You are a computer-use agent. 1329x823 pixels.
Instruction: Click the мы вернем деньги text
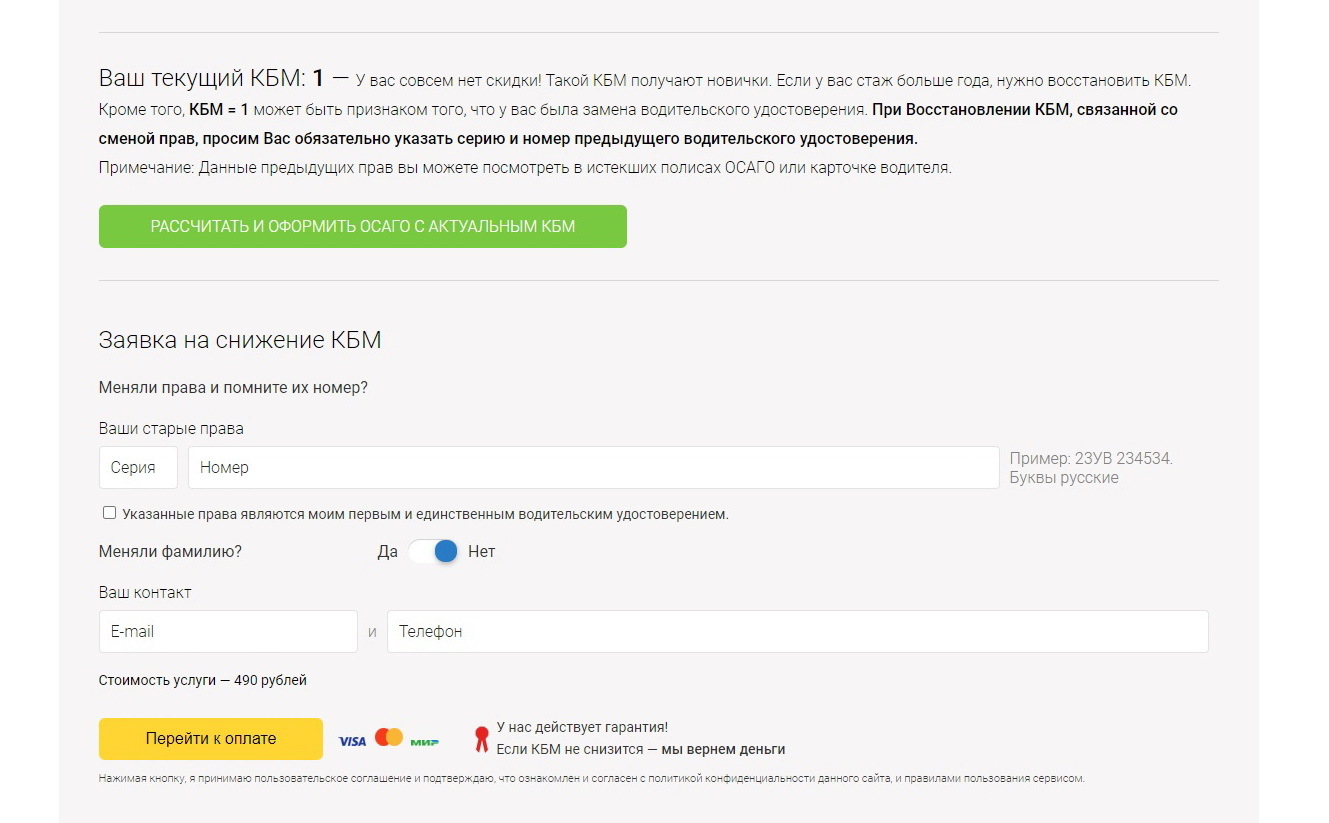pyautogui.click(x=723, y=749)
